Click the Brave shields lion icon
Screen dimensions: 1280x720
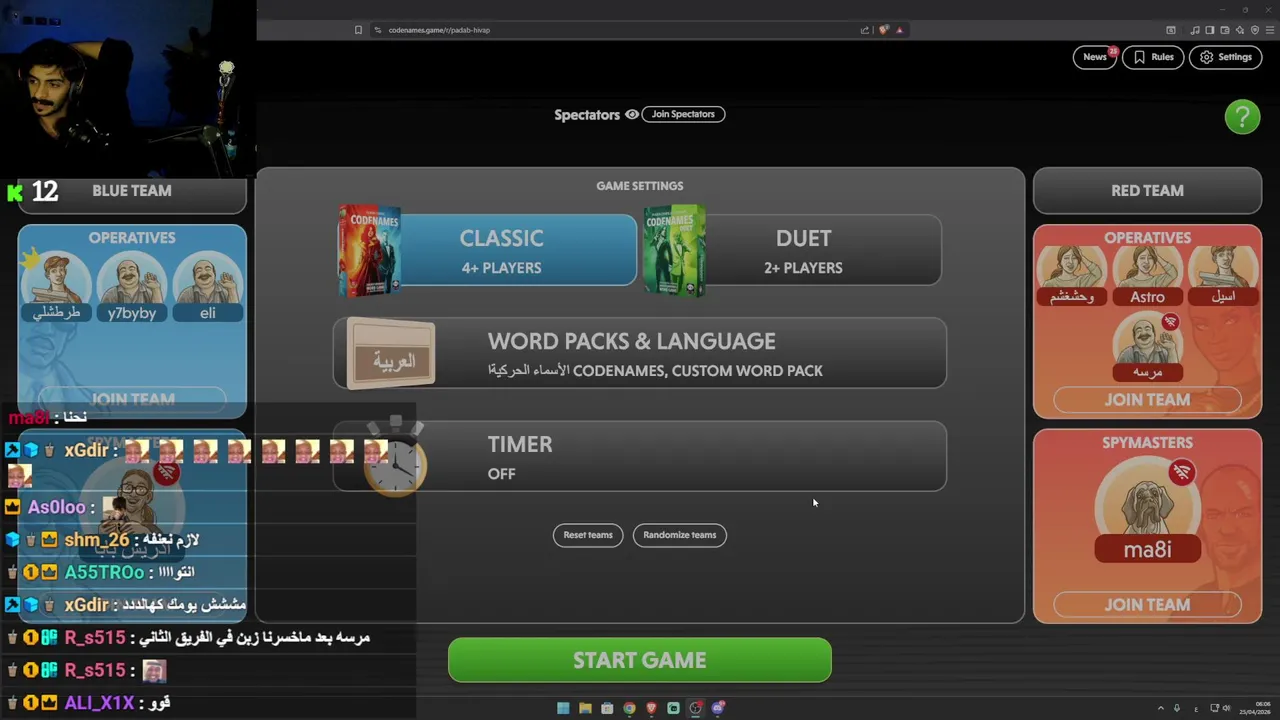pyautogui.click(x=883, y=30)
